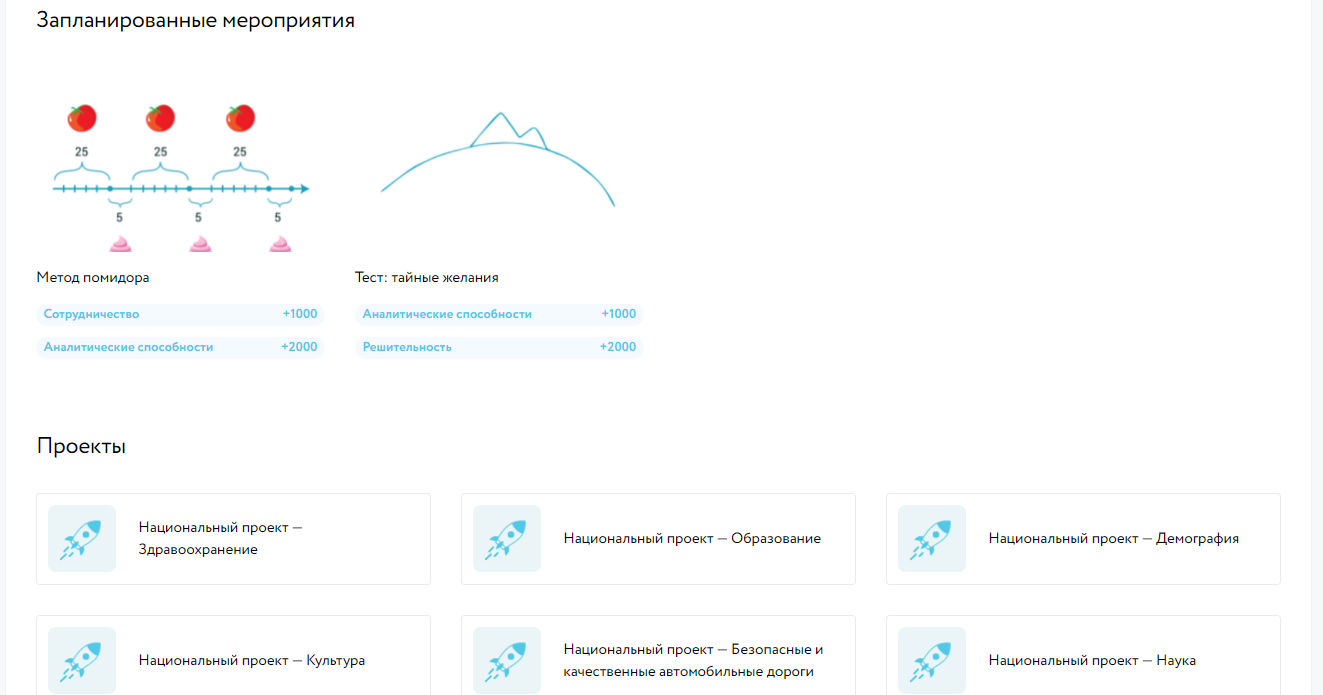Open the mountain illustration for тайные желания test

point(498,160)
